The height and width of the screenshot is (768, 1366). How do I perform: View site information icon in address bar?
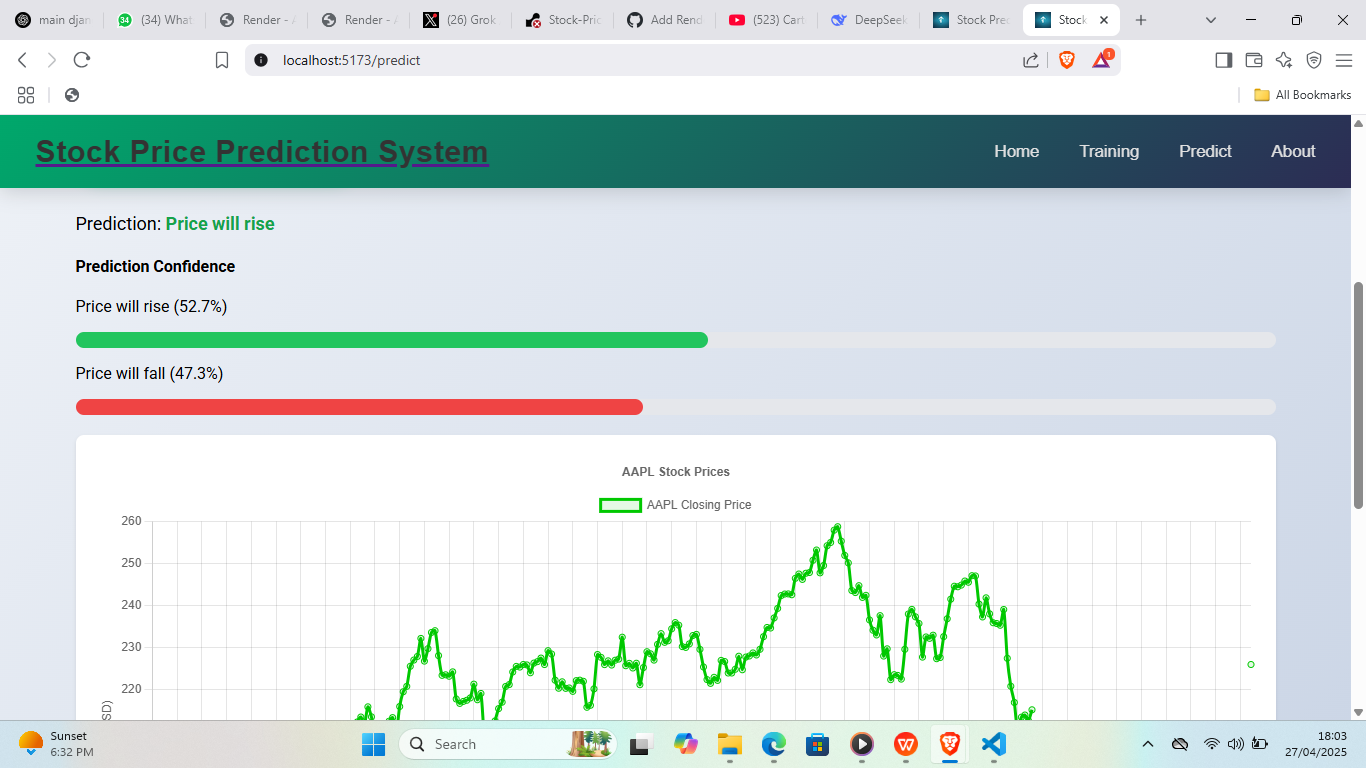(262, 60)
